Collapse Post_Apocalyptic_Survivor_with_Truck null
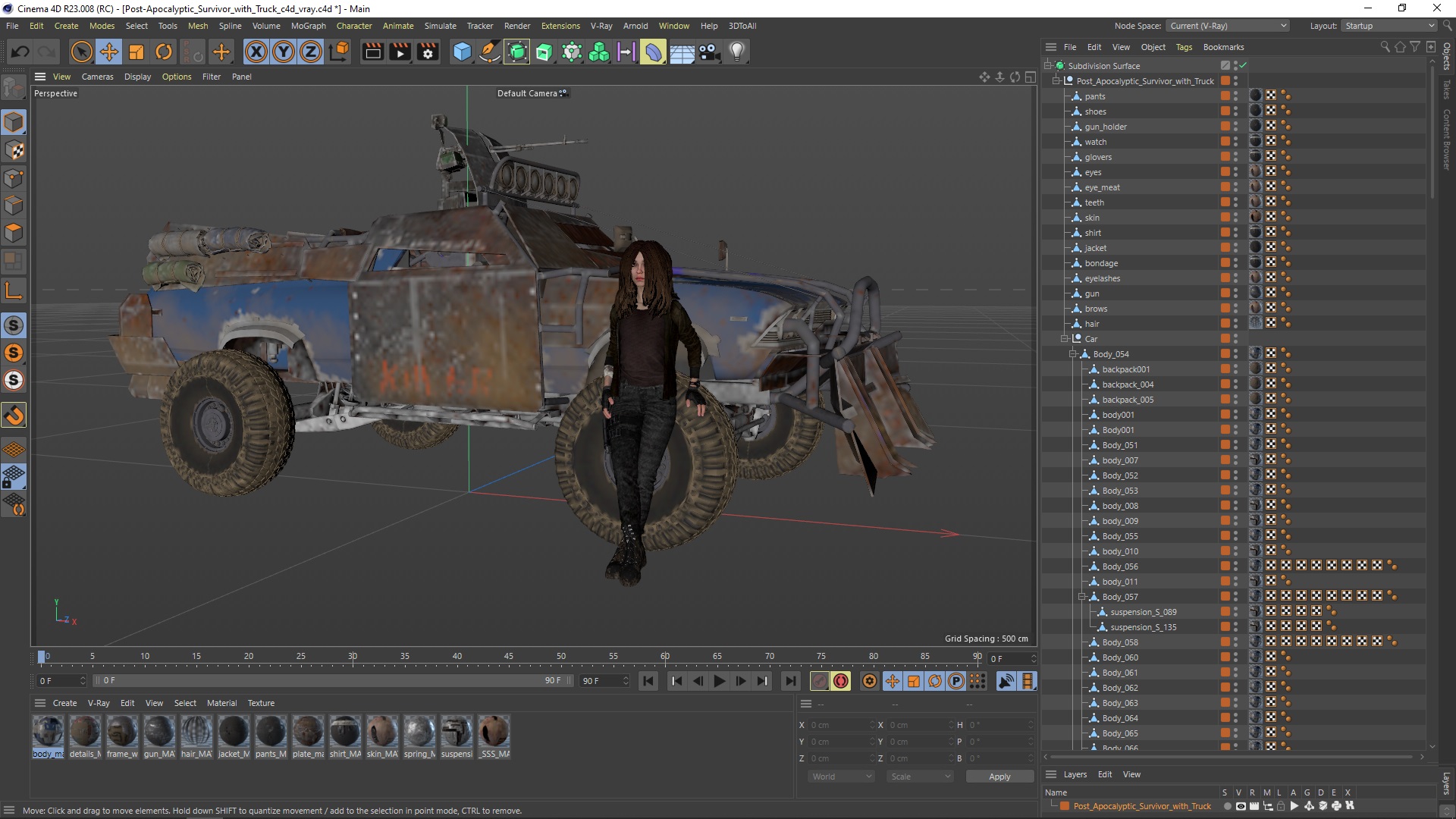This screenshot has width=1456, height=819. 1056,81
